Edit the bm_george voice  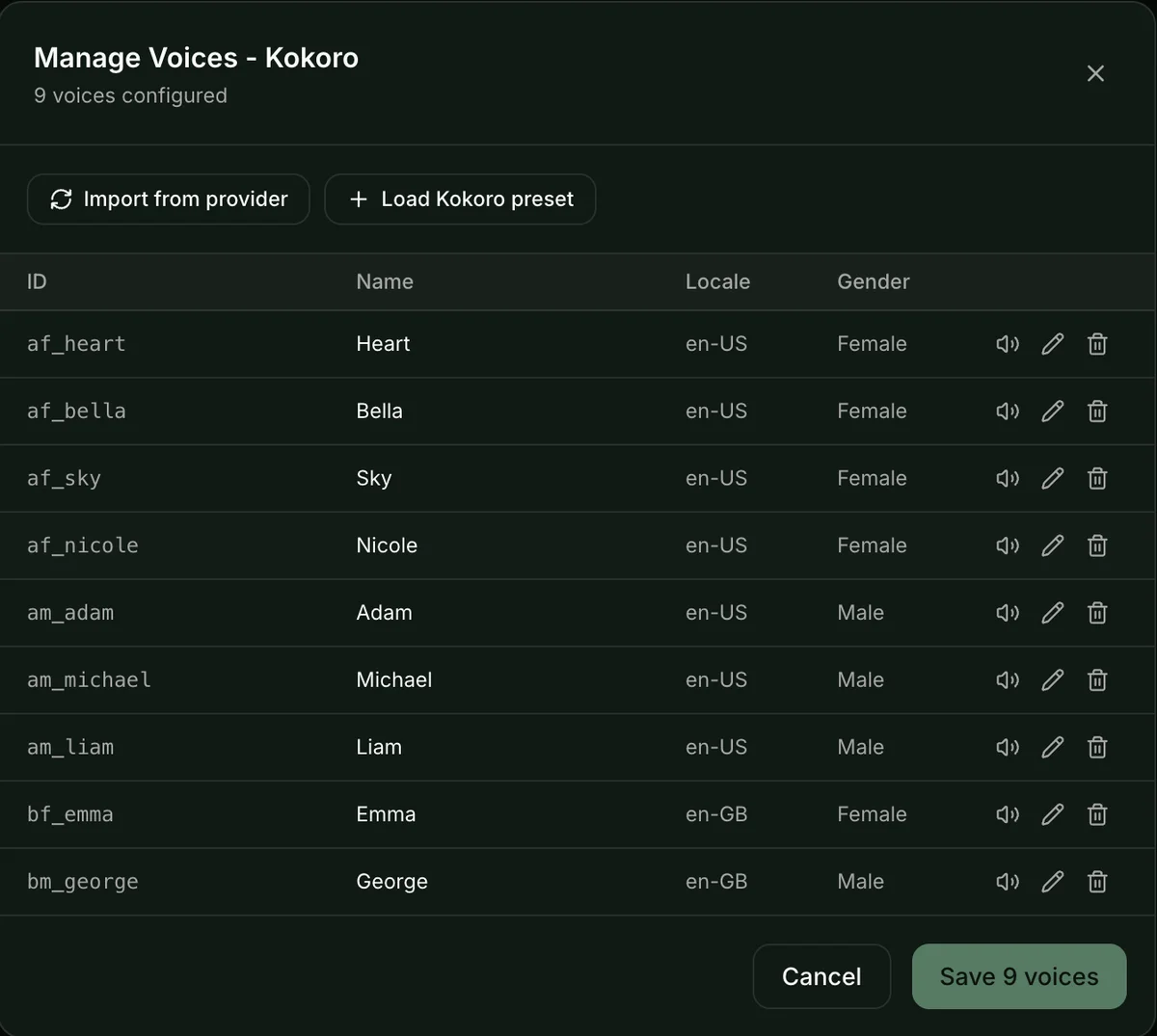(1053, 882)
